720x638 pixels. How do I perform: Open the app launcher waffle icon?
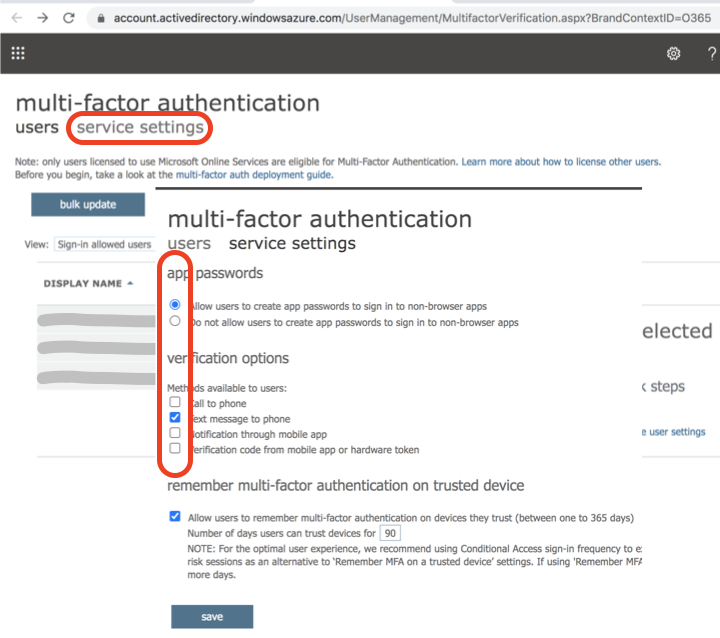click(18, 53)
